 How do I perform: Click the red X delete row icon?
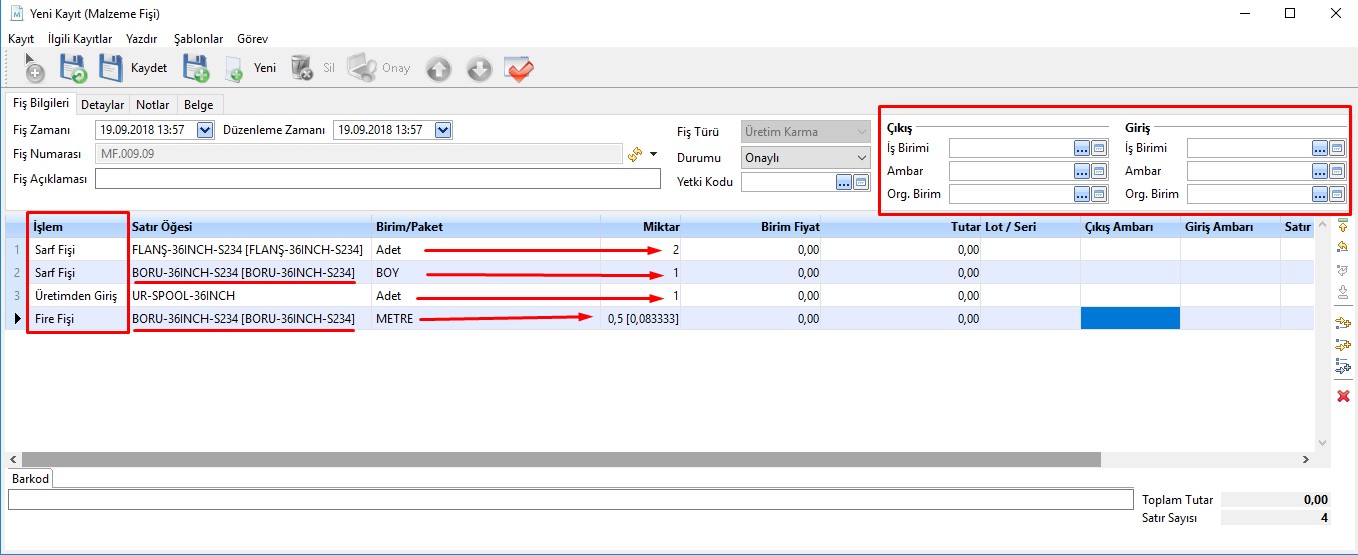(x=1343, y=397)
